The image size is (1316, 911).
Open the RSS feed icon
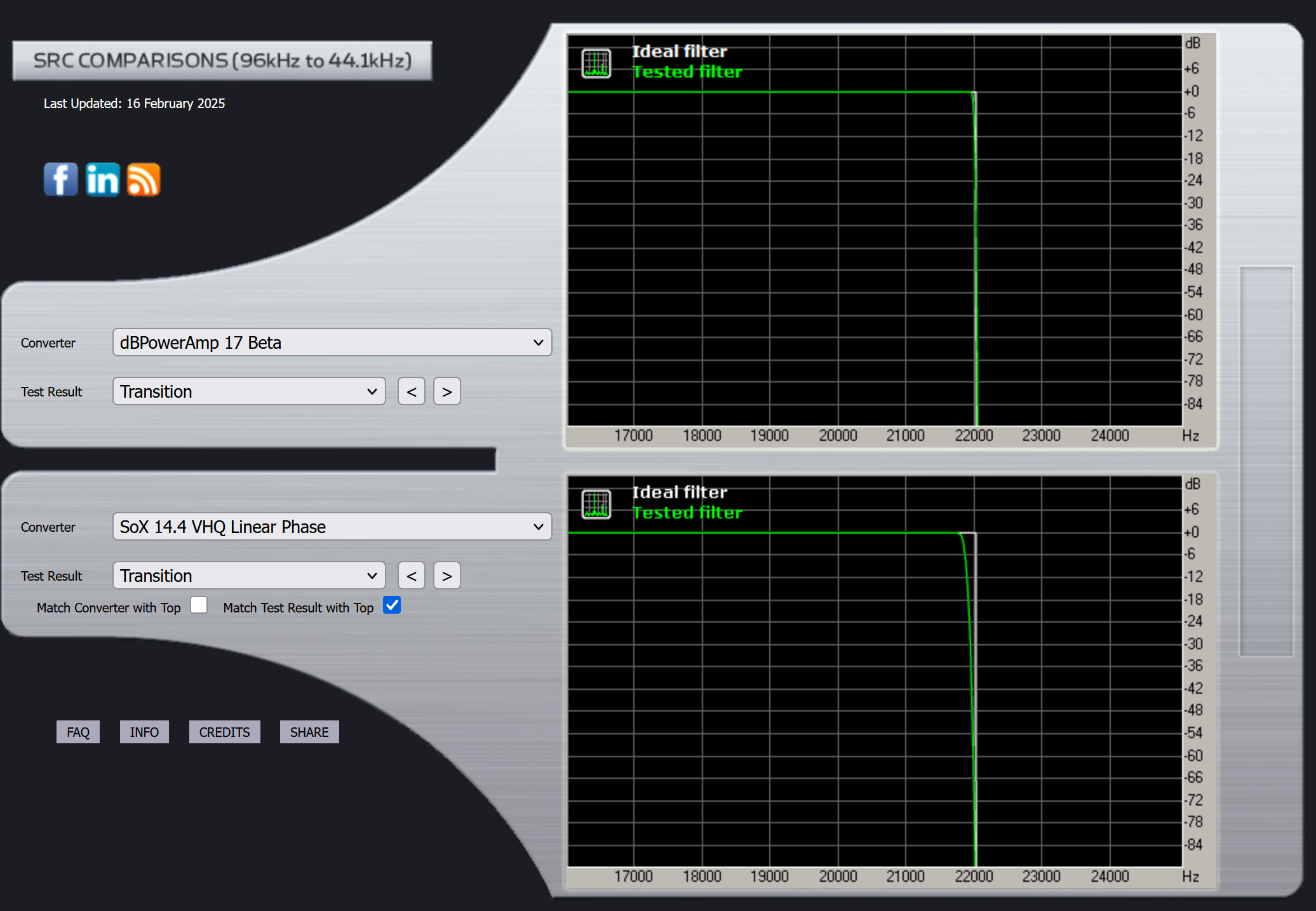coord(144,179)
